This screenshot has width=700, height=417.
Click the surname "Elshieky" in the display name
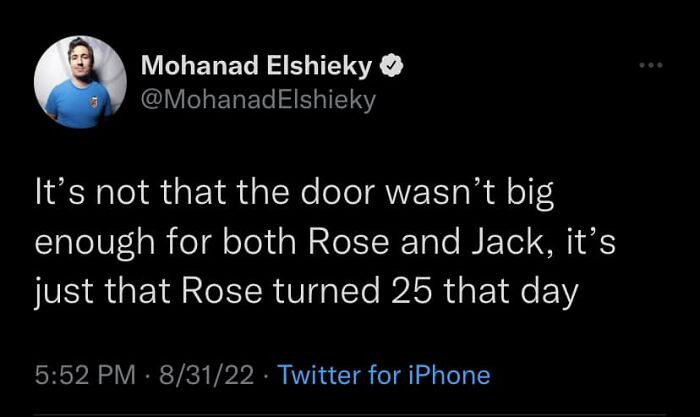coord(318,68)
